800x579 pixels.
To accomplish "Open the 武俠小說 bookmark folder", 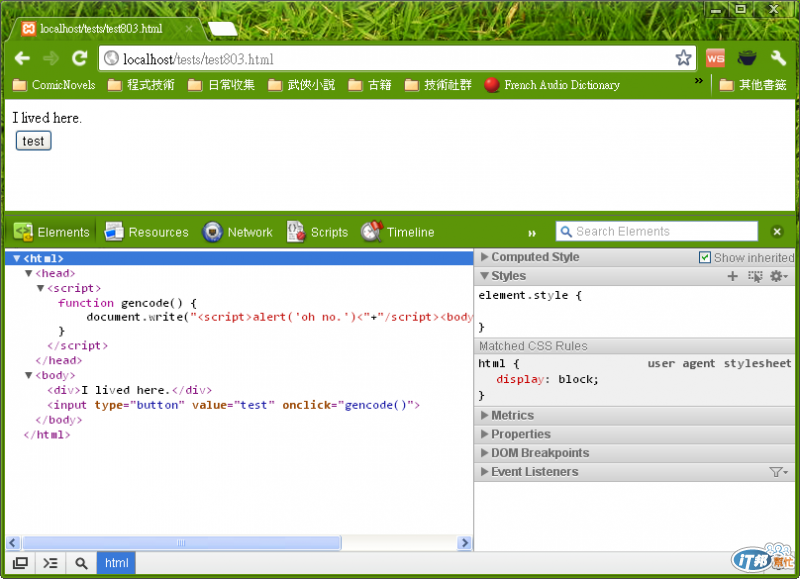I will 302,85.
